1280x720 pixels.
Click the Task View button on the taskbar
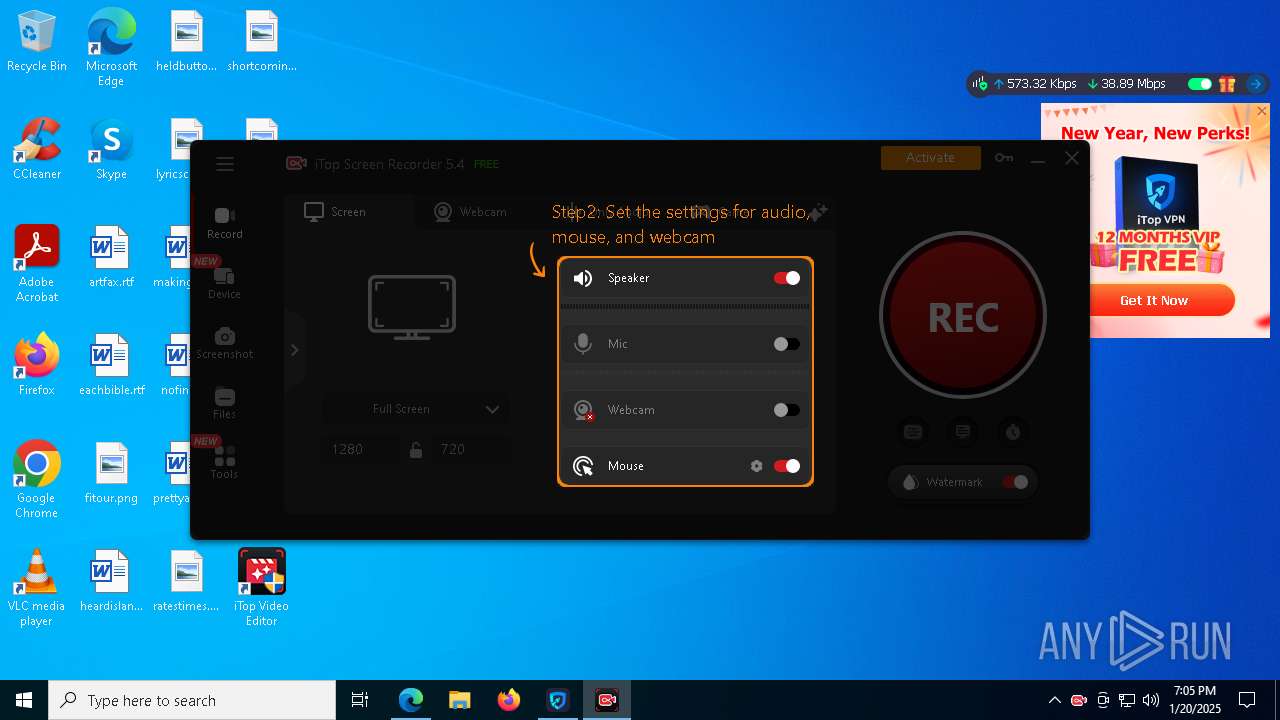(x=360, y=700)
